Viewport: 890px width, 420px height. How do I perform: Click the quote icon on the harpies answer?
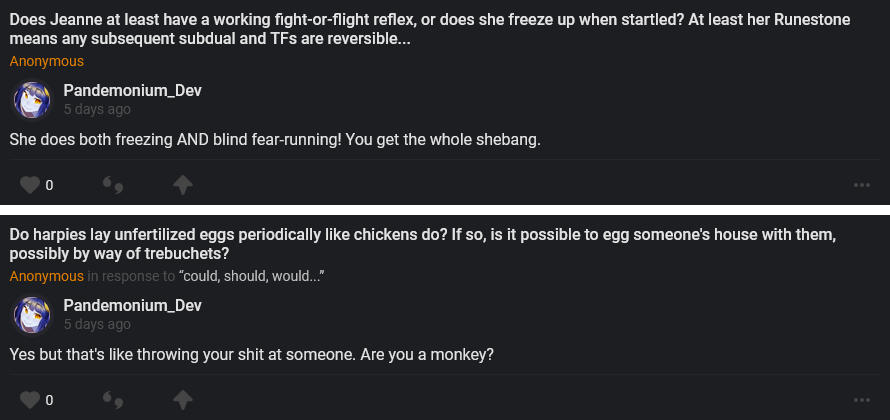click(114, 400)
